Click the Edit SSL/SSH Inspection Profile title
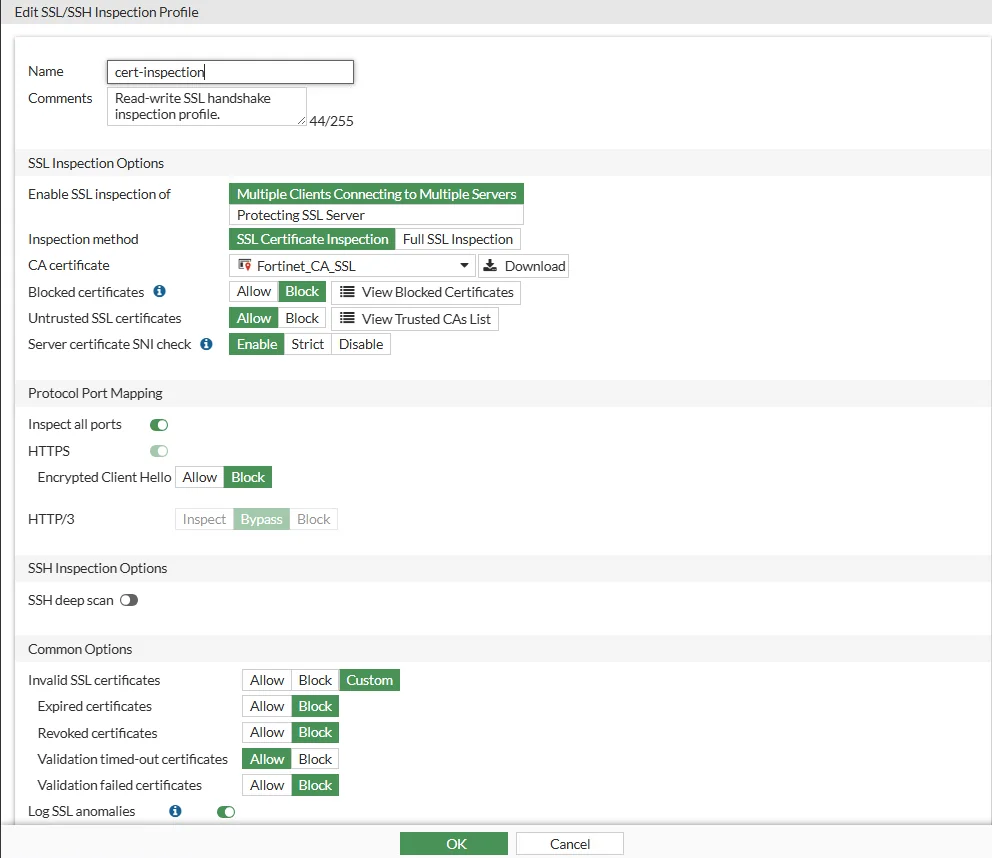The image size is (992, 858). click(x=106, y=12)
